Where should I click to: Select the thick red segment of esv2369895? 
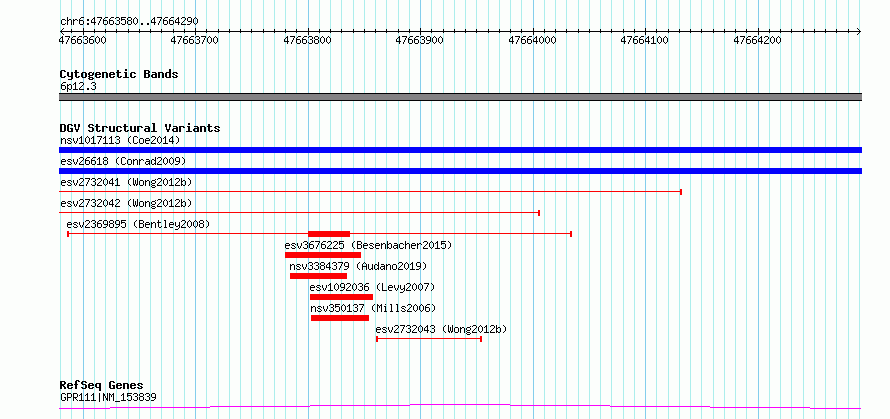pos(329,234)
